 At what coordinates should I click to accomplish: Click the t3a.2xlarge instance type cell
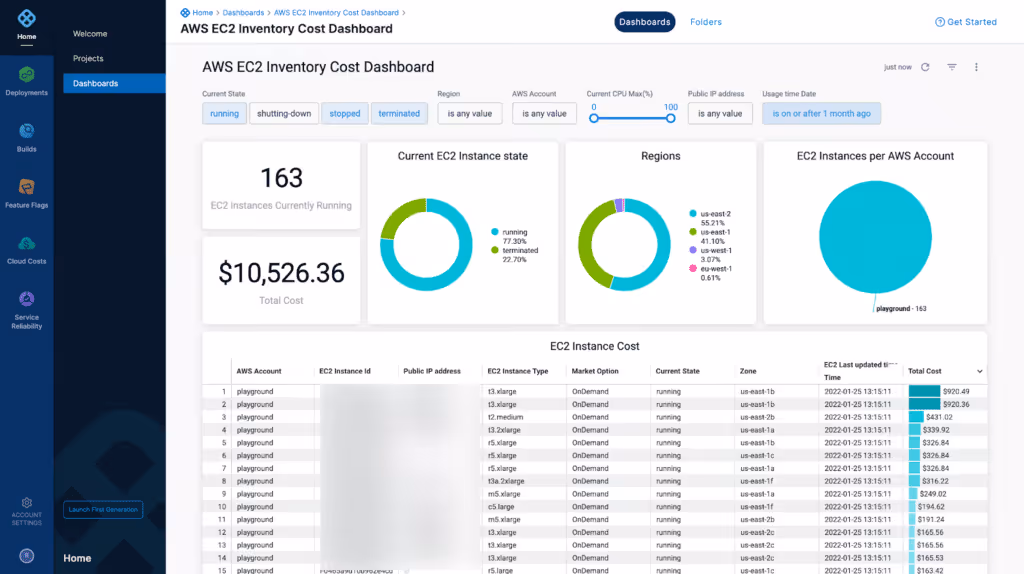click(x=505, y=481)
